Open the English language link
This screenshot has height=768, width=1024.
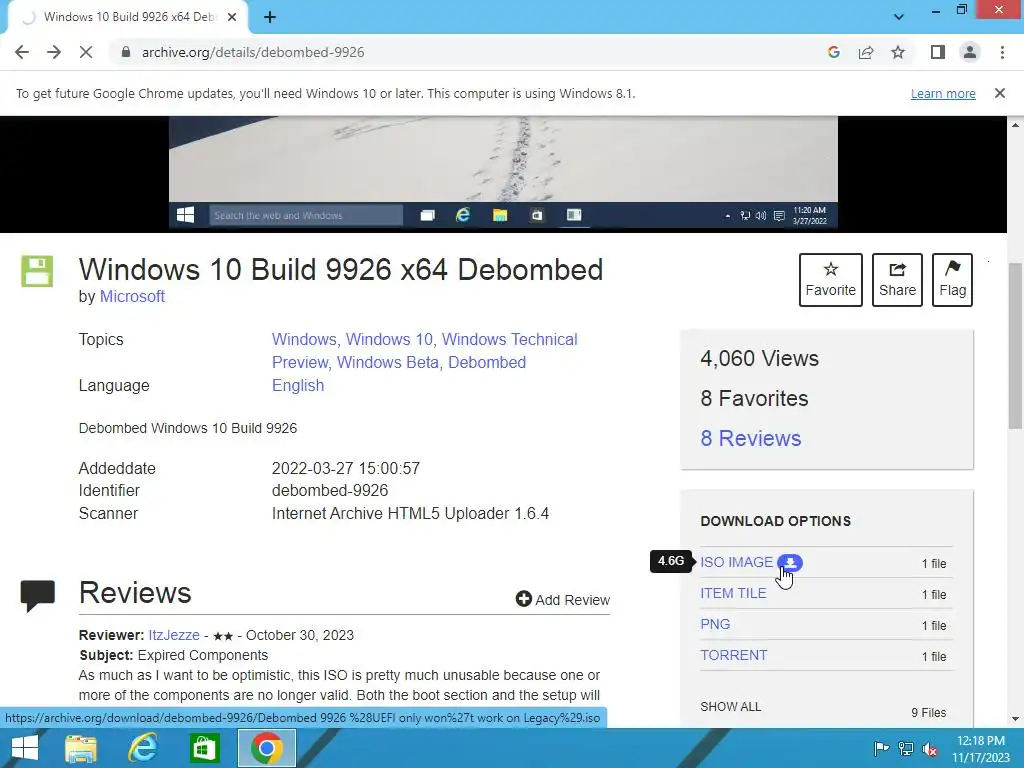[x=298, y=385]
